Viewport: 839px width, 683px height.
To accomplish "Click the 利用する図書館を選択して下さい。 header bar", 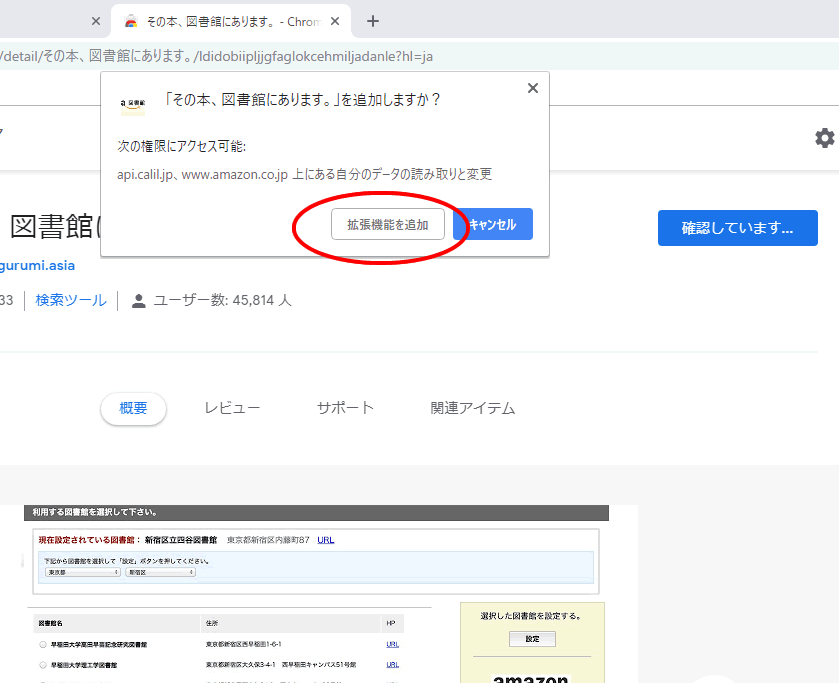I will point(316,512).
